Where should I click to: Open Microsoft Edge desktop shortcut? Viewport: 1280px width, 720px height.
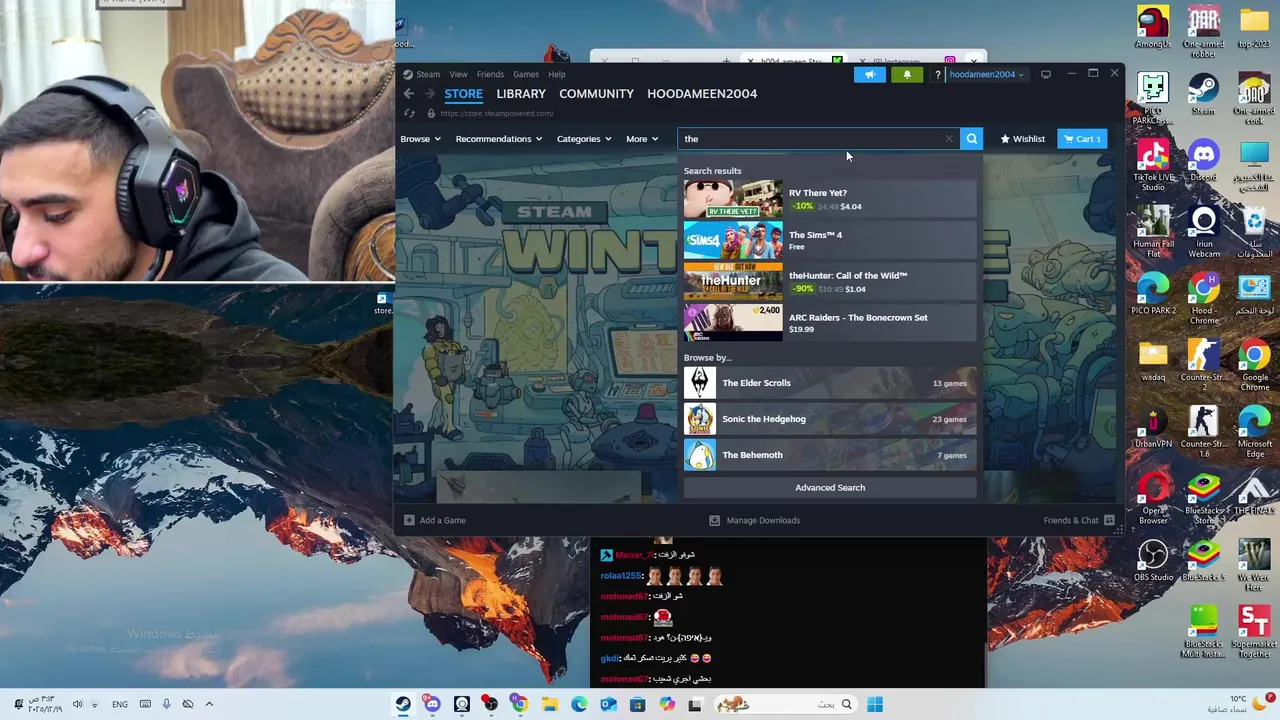(x=1254, y=432)
